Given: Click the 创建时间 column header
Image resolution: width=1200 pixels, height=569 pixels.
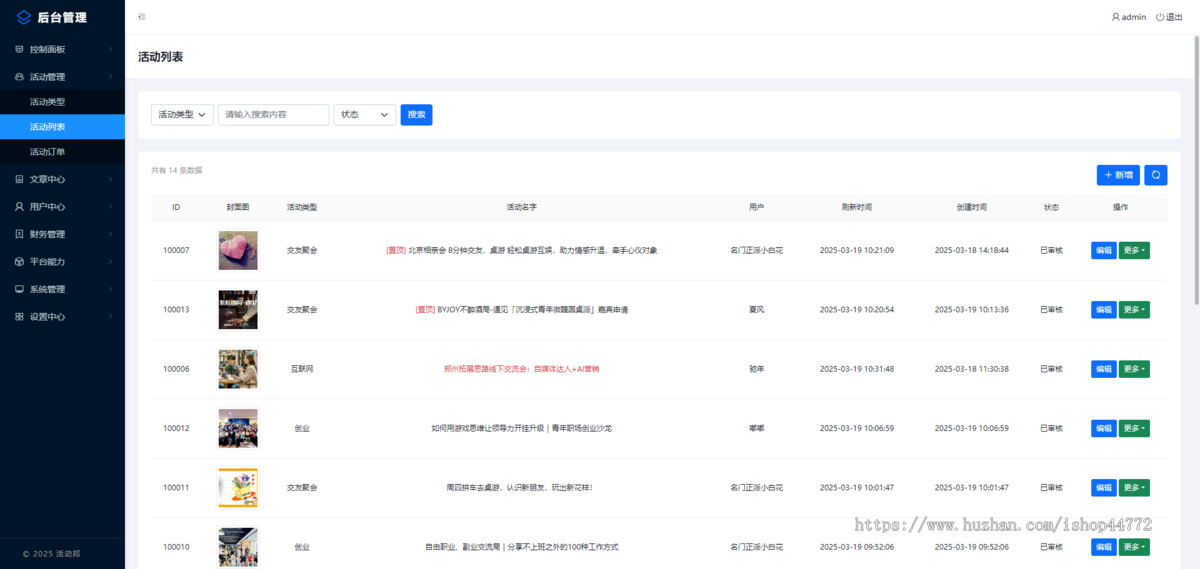Looking at the screenshot, I should 971,207.
